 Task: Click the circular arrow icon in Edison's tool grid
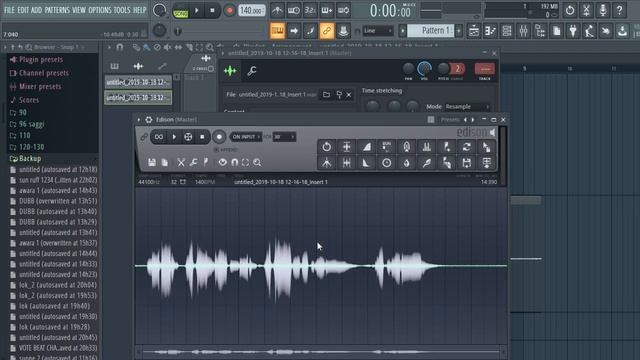(x=327, y=147)
